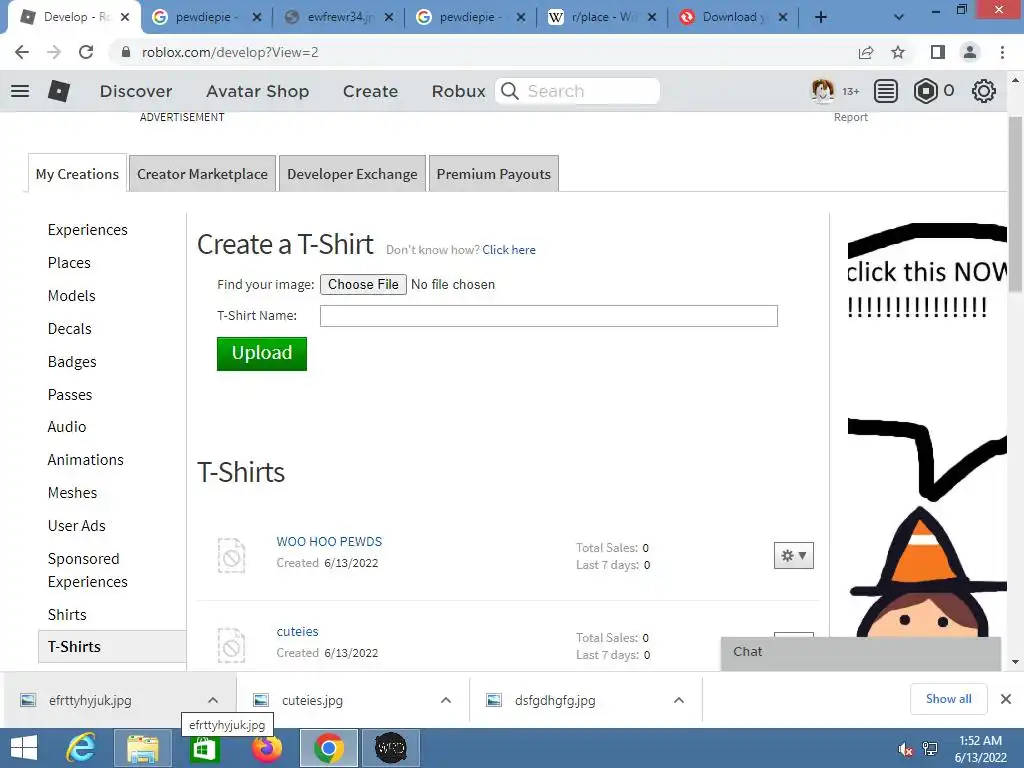Open a new browser tab
1024x768 pixels.
point(821,17)
